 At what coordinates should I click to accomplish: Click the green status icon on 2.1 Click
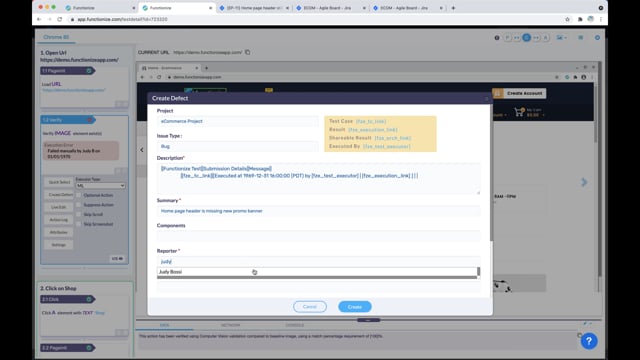(x=89, y=299)
